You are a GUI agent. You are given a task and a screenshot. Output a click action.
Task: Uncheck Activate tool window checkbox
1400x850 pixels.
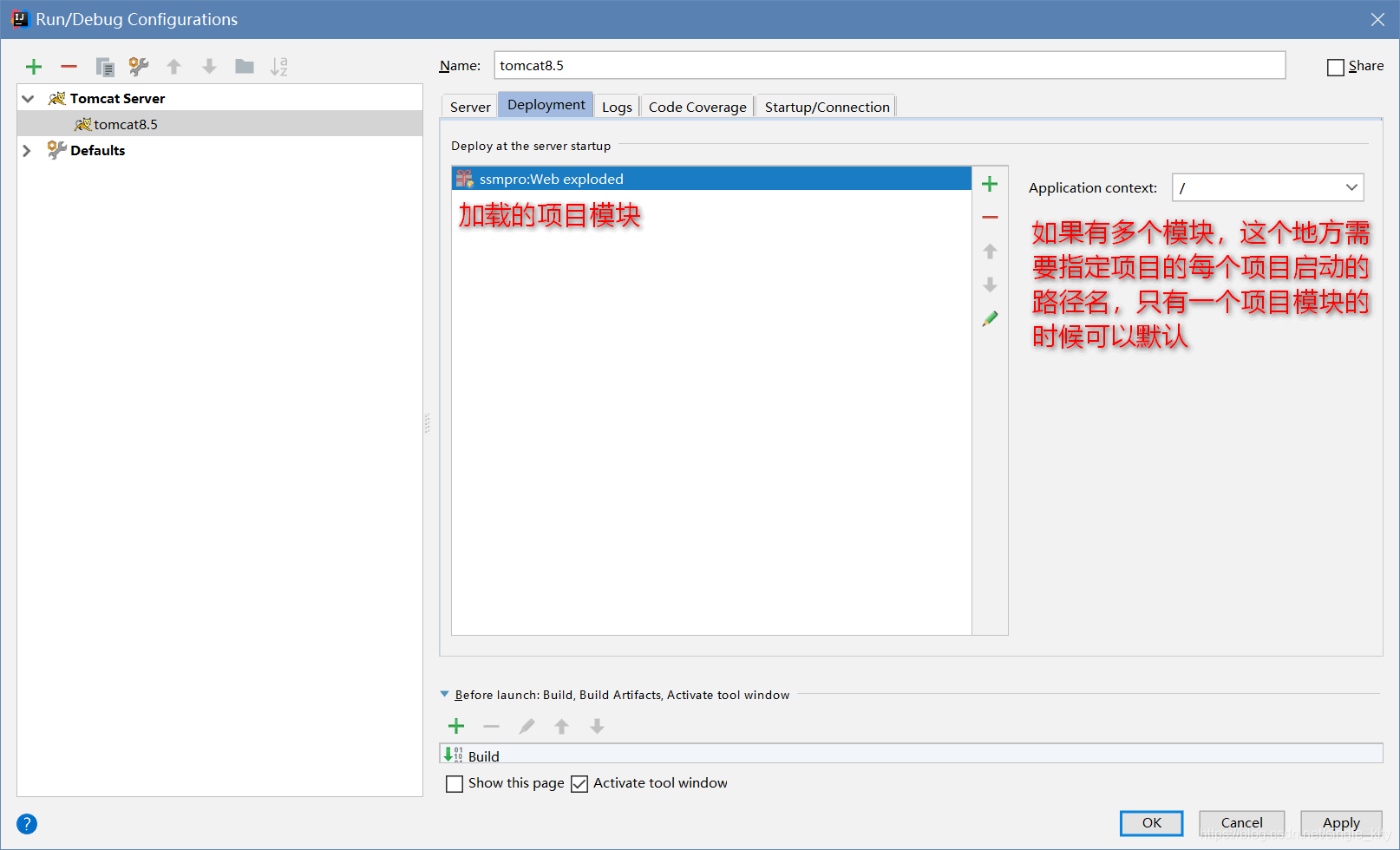(x=579, y=784)
